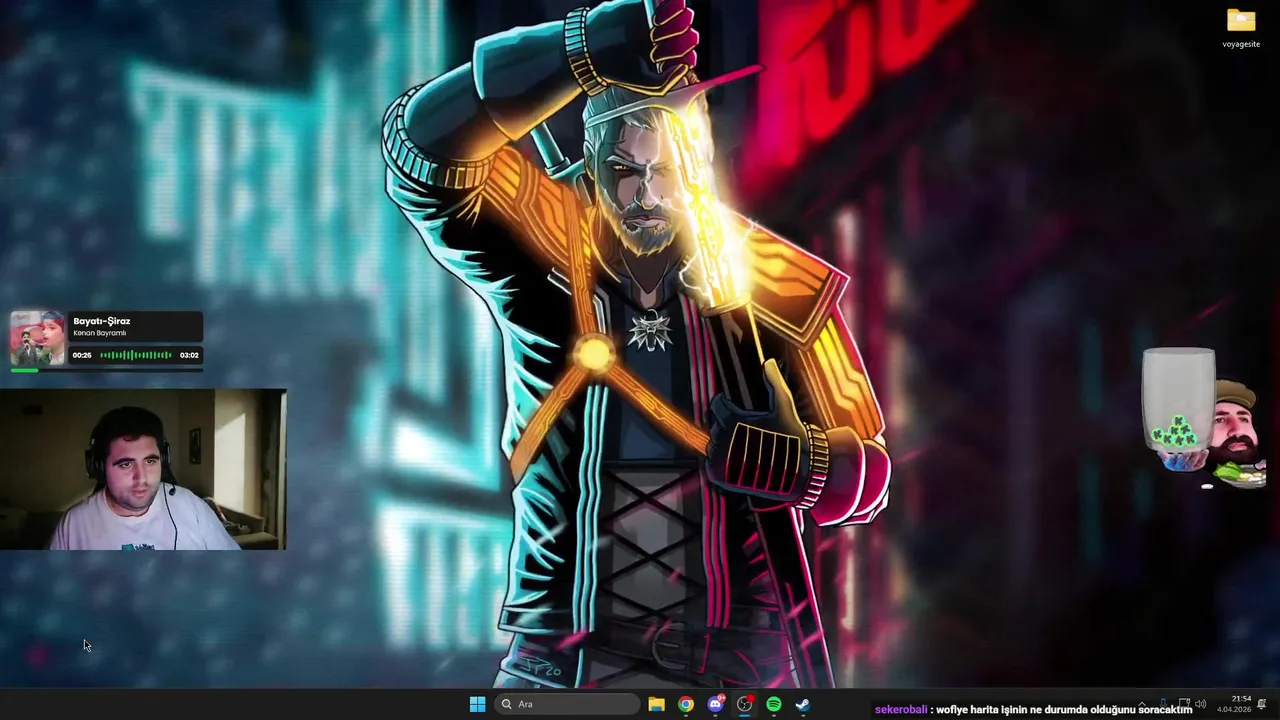Switch to OBS Studio in the taskbar

click(744, 704)
